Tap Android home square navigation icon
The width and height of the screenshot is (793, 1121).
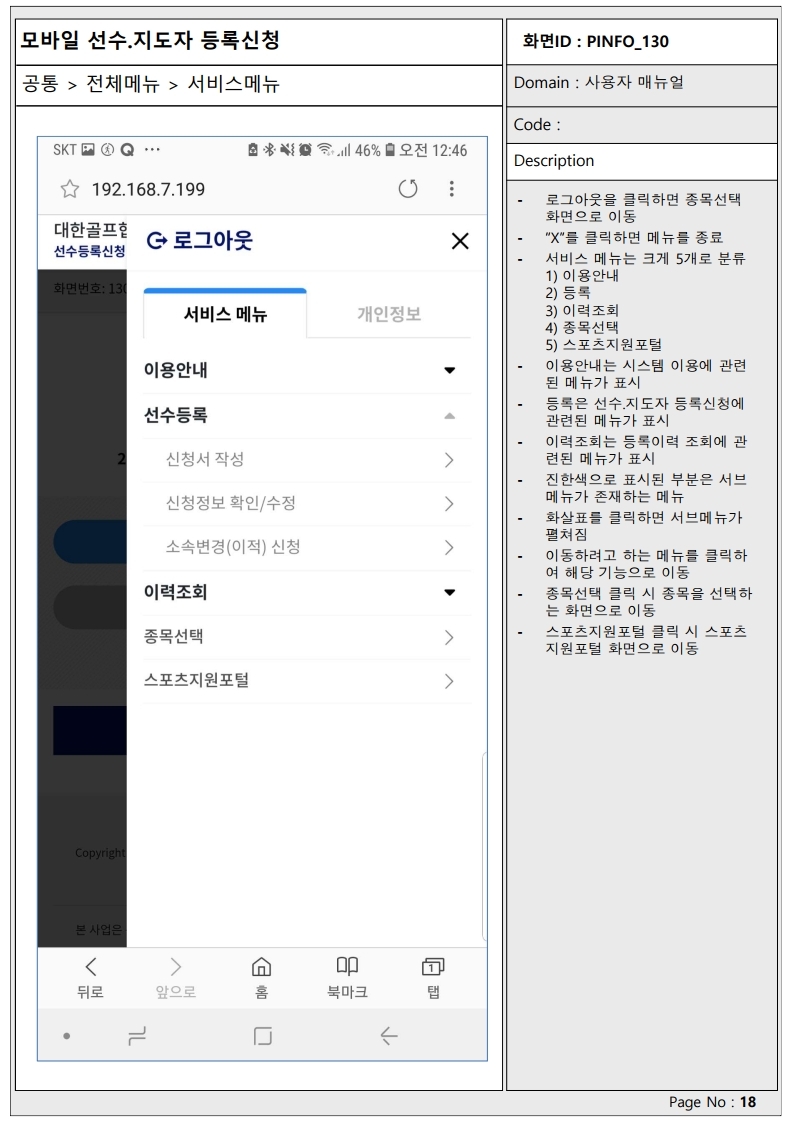262,1036
